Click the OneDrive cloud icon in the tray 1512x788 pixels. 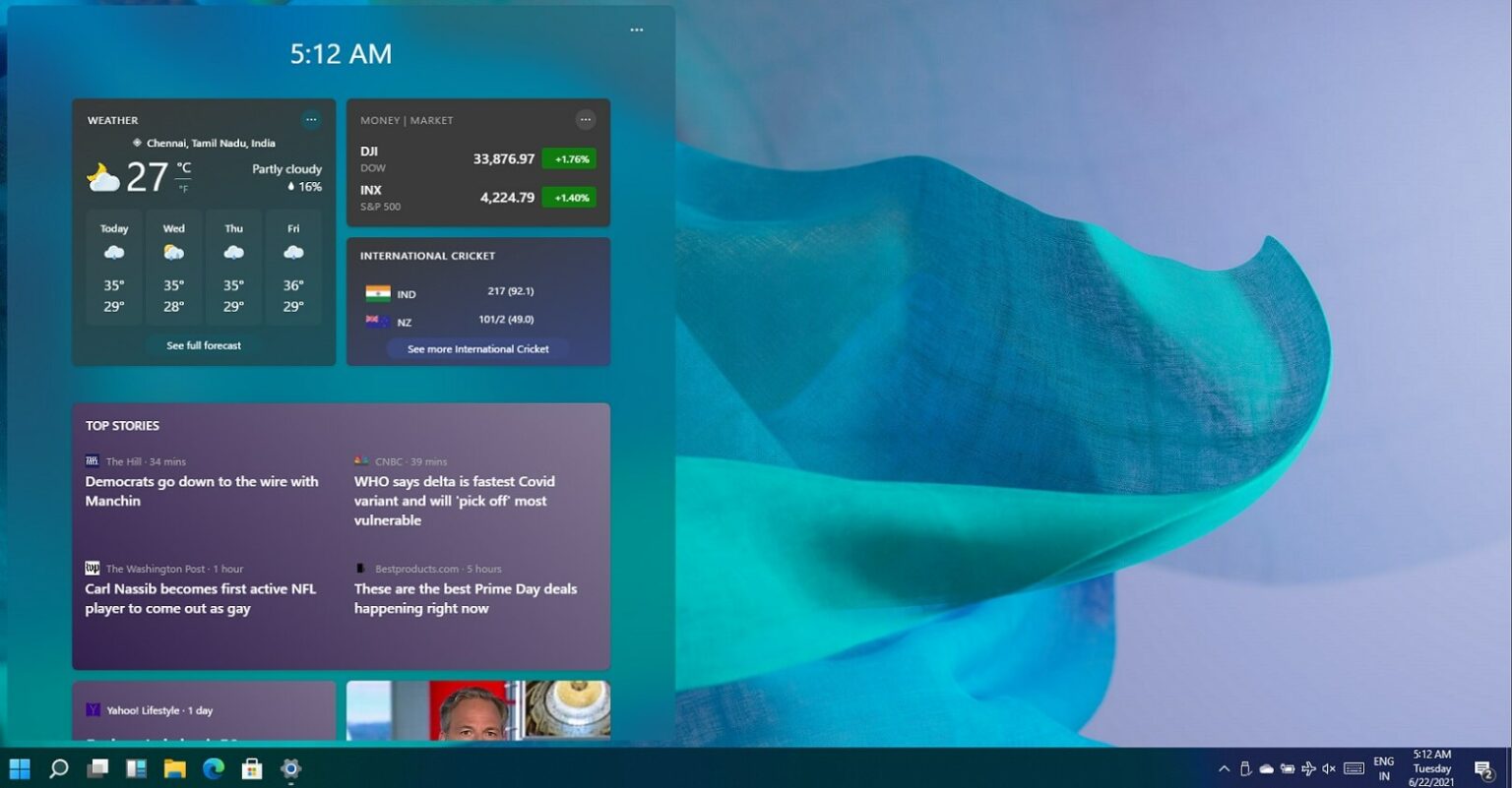coord(1267,768)
